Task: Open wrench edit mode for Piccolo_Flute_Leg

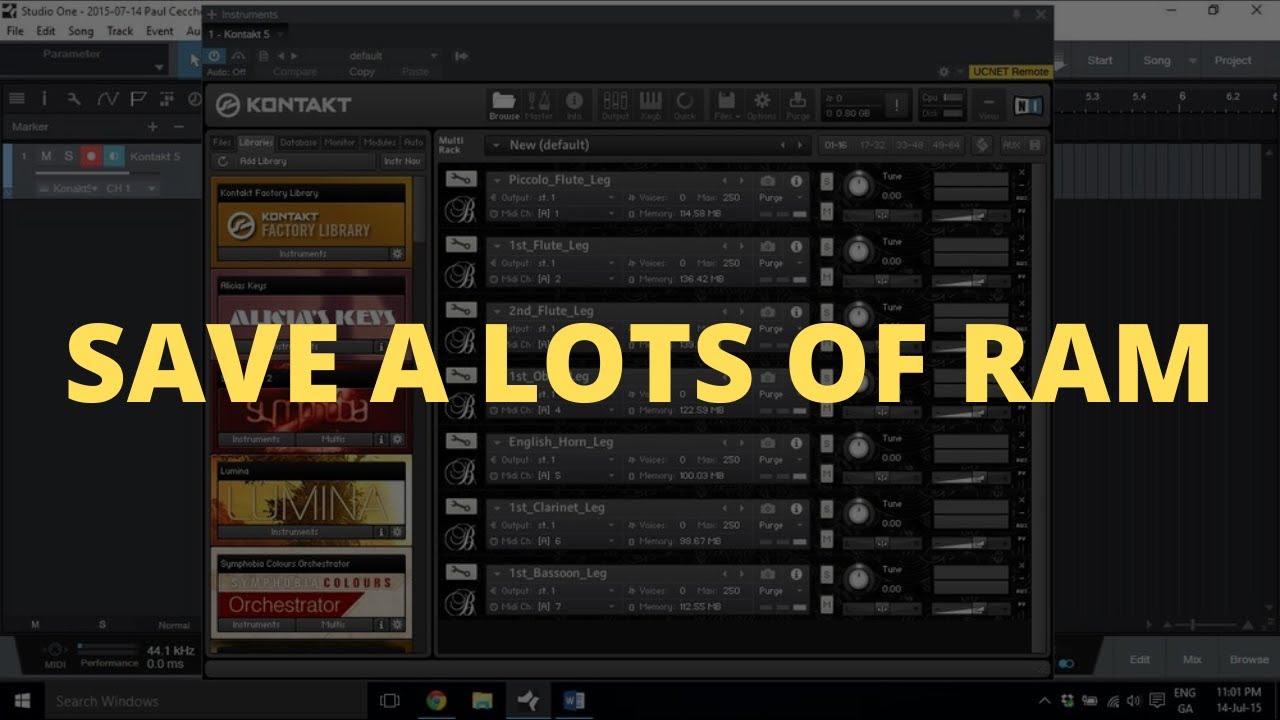Action: (x=460, y=179)
